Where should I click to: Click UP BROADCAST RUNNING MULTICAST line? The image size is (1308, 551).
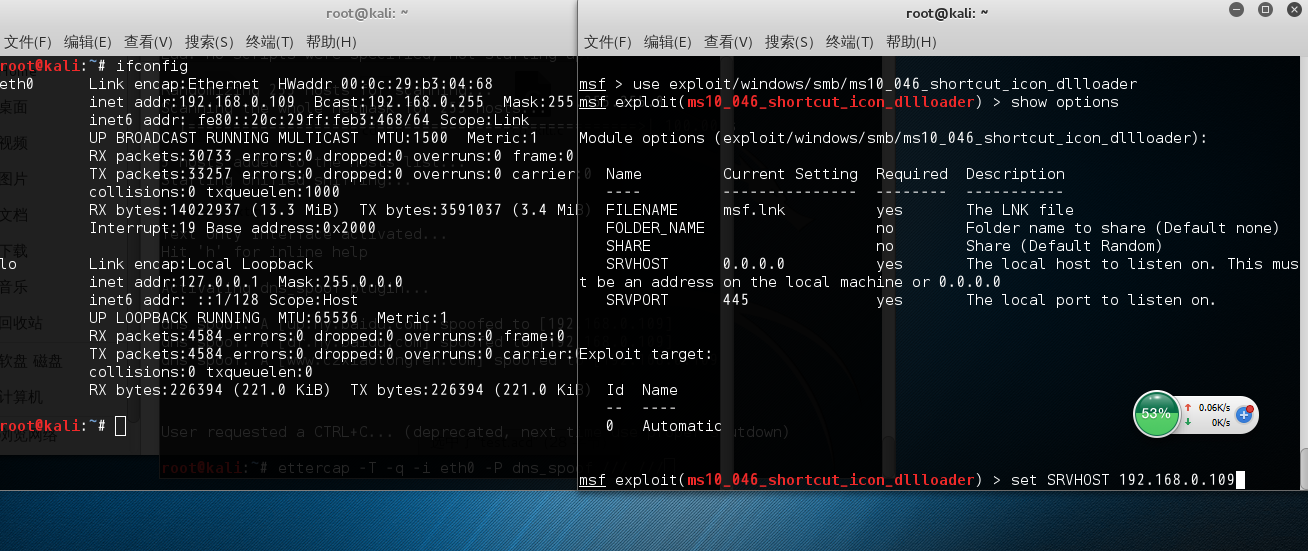click(x=314, y=138)
